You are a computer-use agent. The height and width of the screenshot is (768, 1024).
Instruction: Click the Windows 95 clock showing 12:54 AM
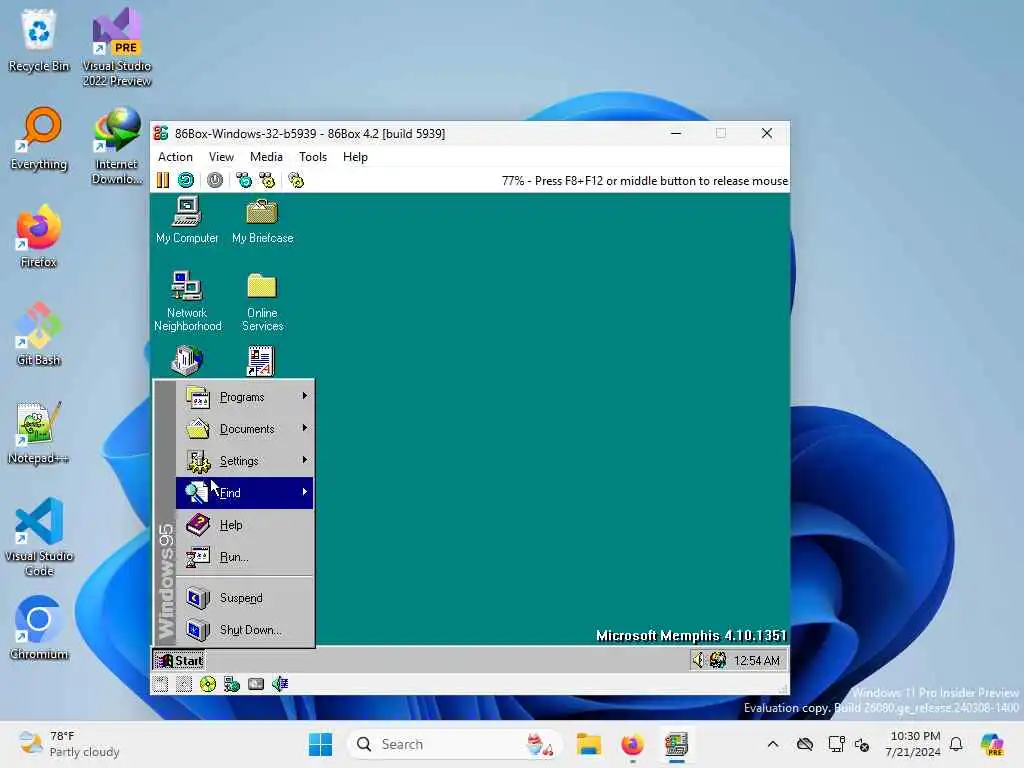point(756,660)
